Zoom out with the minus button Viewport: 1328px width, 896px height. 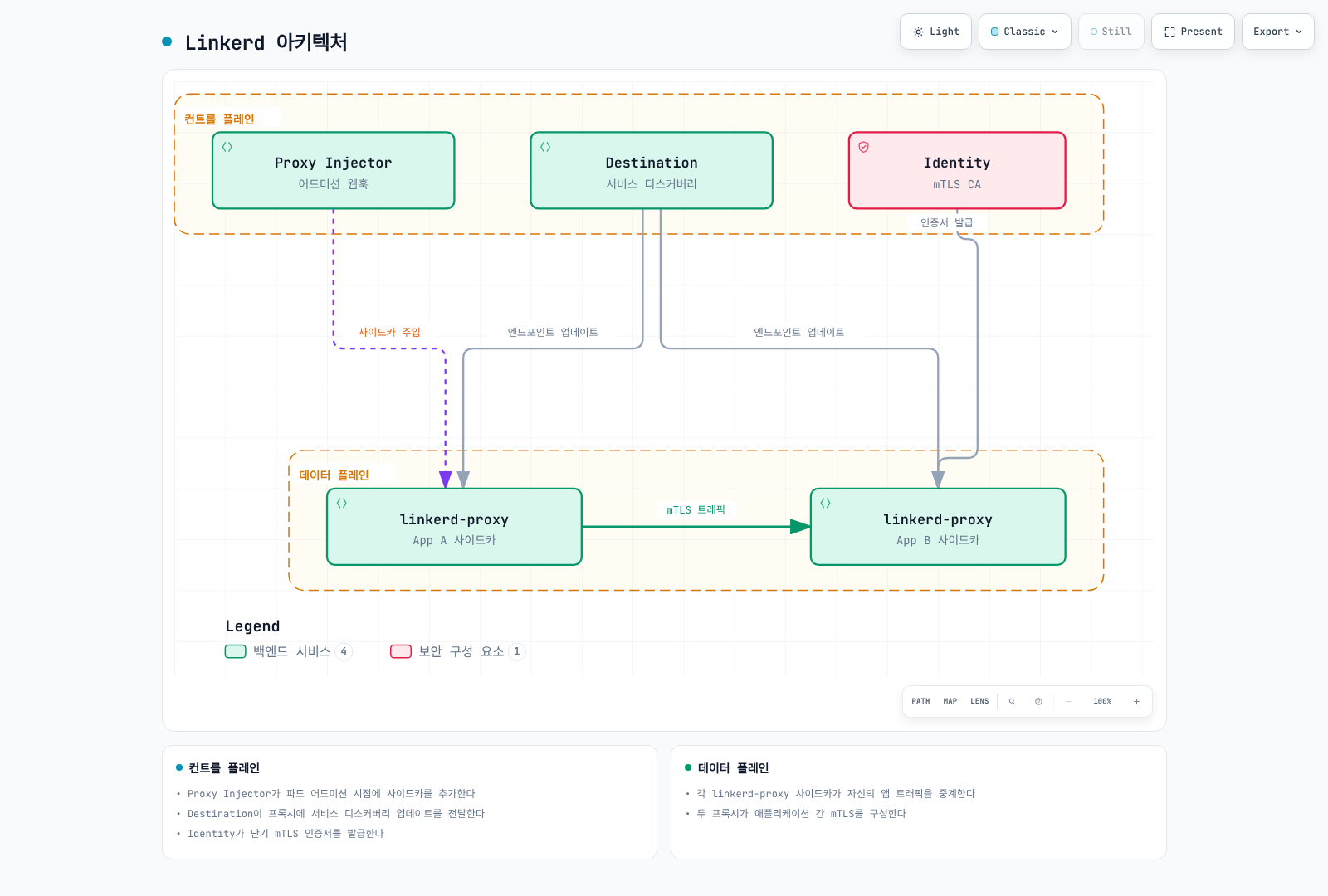pyautogui.click(x=1068, y=701)
